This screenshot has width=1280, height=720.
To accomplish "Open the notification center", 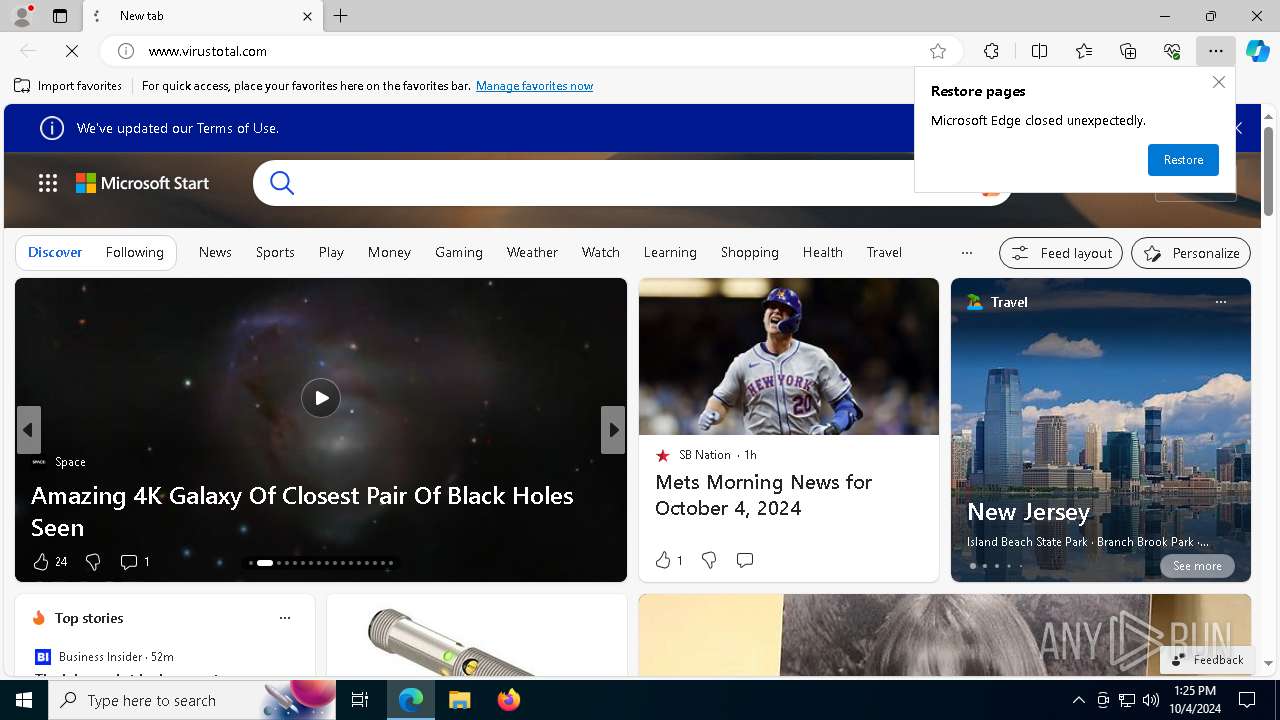I will click(x=1247, y=700).
